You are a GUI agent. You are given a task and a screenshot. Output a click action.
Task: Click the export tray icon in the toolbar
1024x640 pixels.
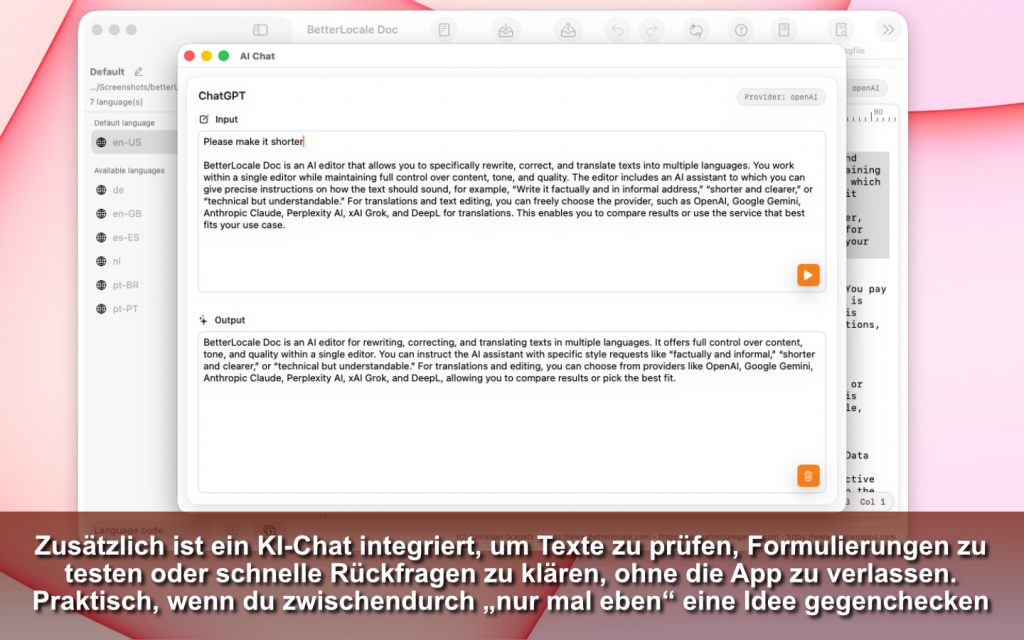click(x=567, y=30)
